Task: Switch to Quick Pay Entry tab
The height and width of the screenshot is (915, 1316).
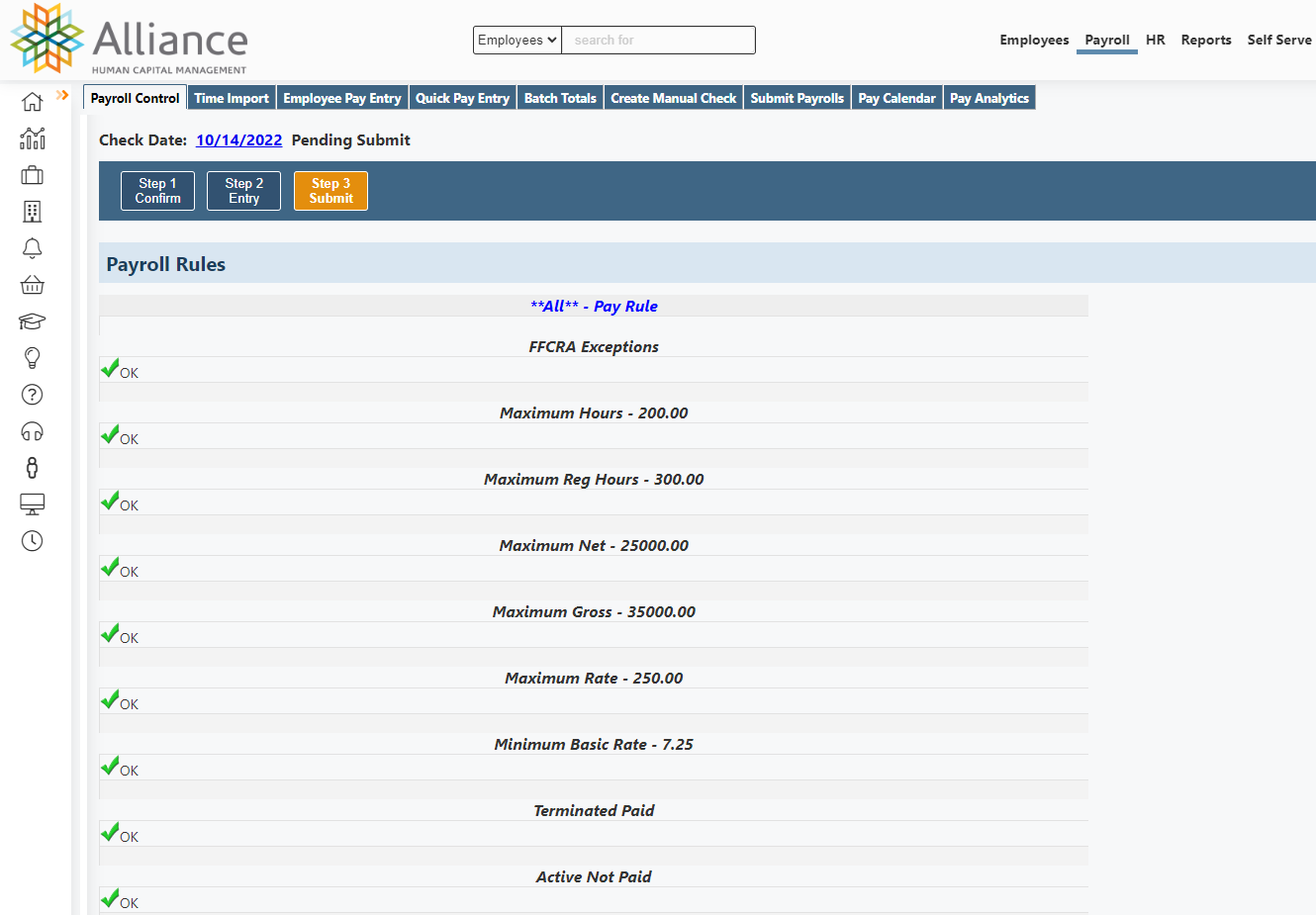Action: 462,98
